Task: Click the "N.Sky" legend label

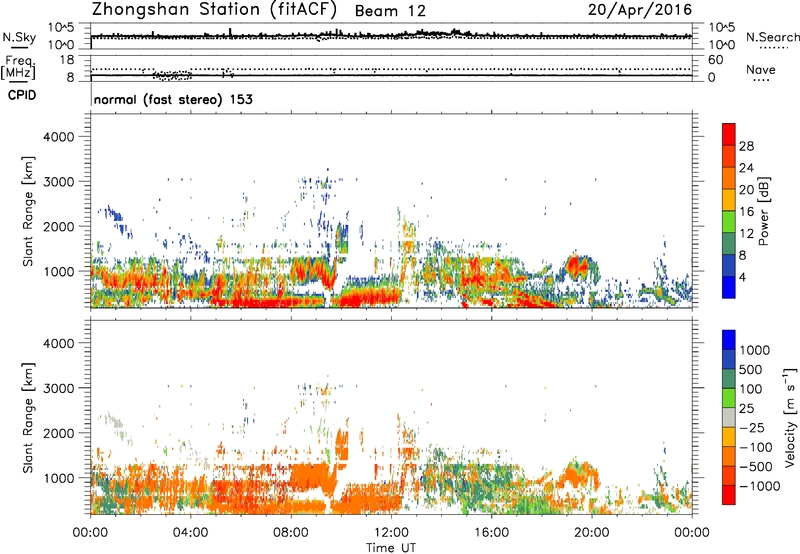Action: (x=19, y=37)
